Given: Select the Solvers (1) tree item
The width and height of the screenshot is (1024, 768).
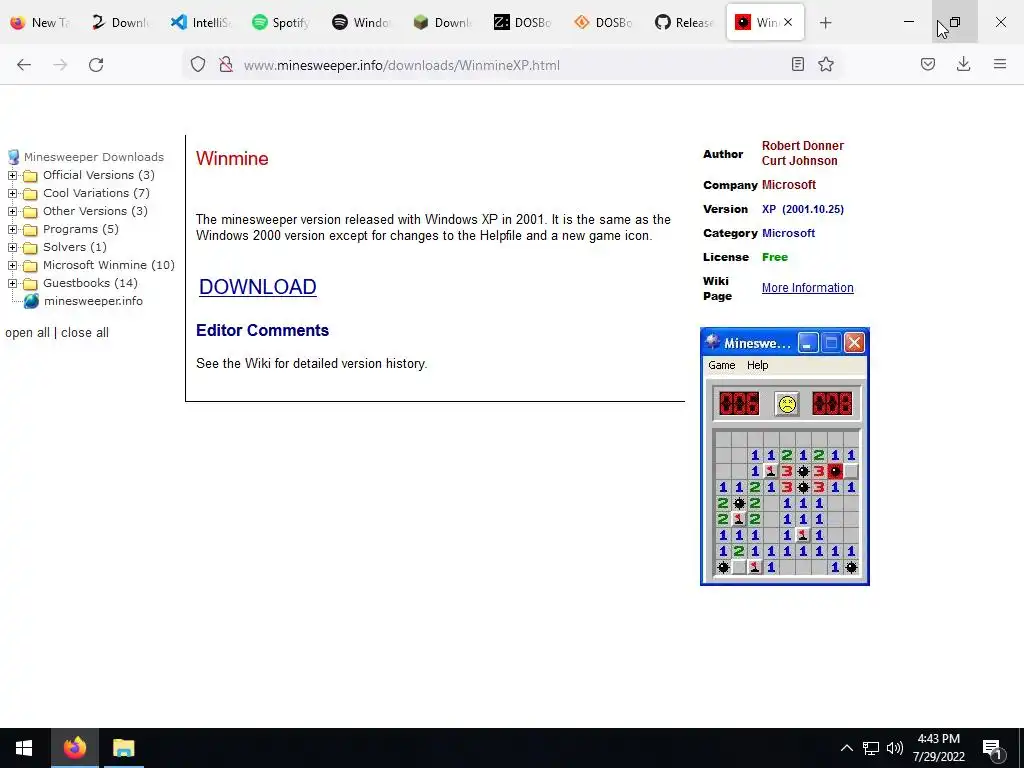Looking at the screenshot, I should pos(75,247).
